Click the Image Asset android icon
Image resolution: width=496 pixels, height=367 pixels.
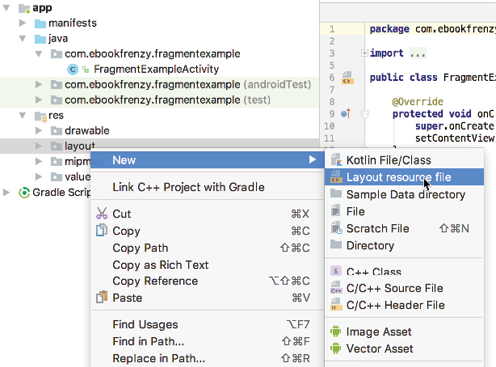click(336, 331)
